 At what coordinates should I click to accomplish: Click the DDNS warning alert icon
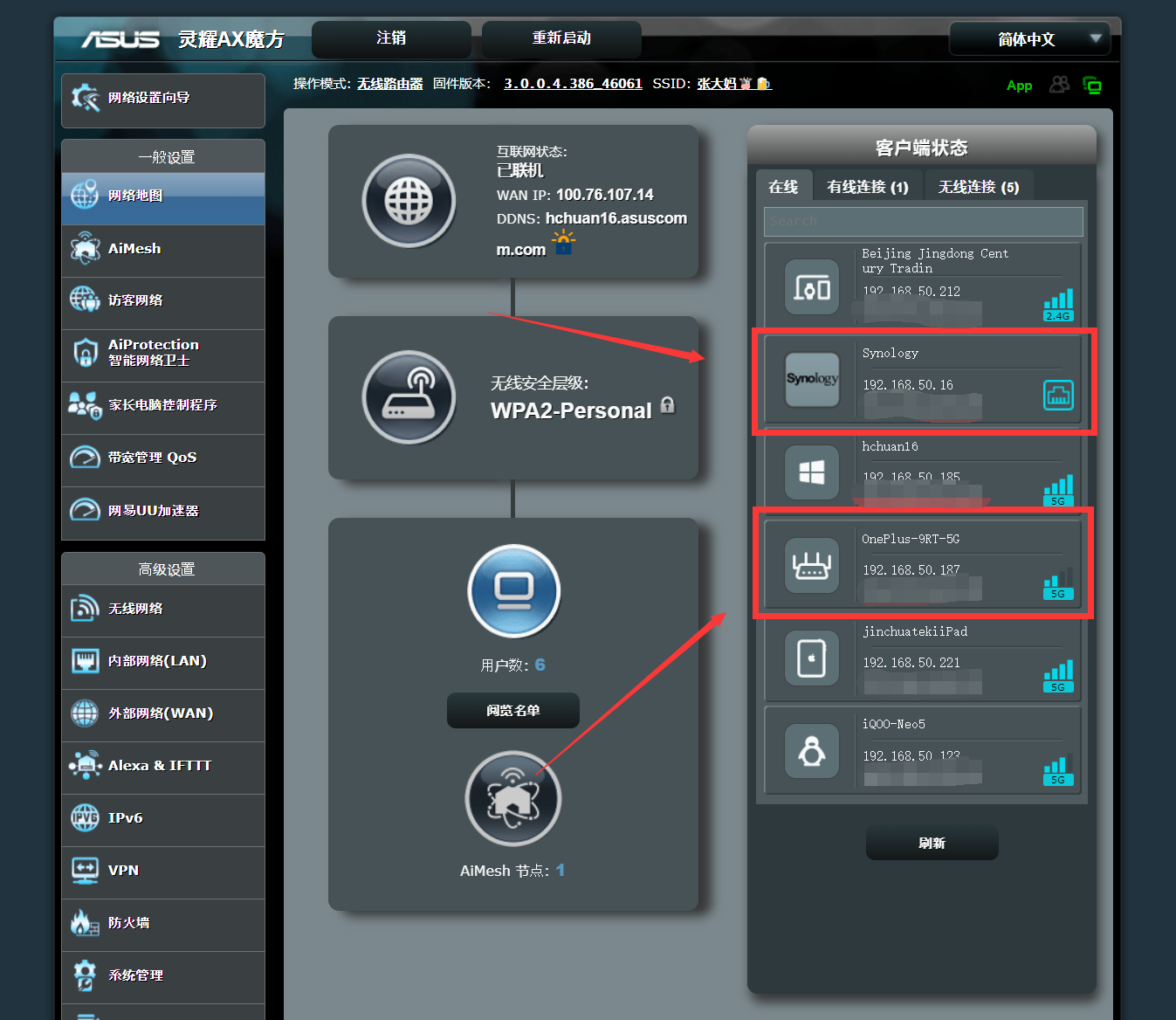[x=564, y=242]
